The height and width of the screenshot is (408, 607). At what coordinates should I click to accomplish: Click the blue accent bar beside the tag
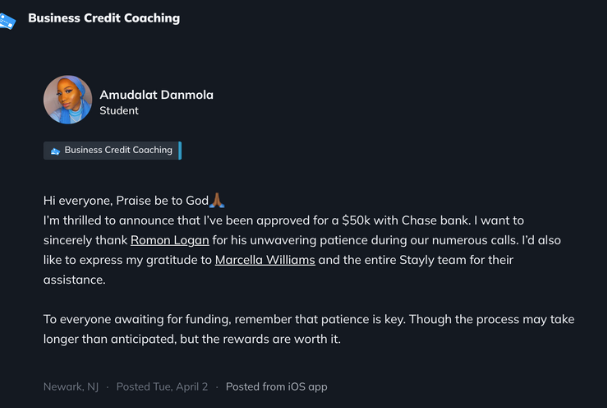pos(180,150)
